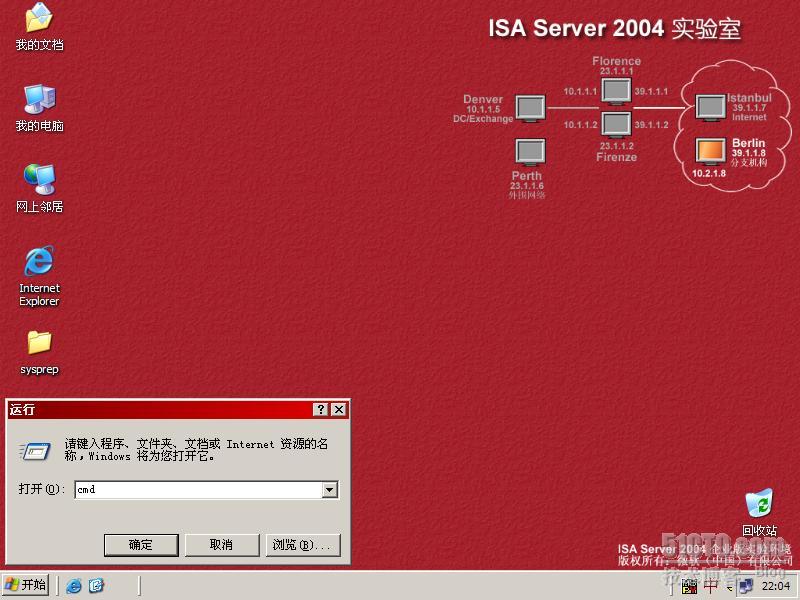This screenshot has height=600, width=800.
Task: Click the 中 input method tray icon
Action: (x=710, y=586)
